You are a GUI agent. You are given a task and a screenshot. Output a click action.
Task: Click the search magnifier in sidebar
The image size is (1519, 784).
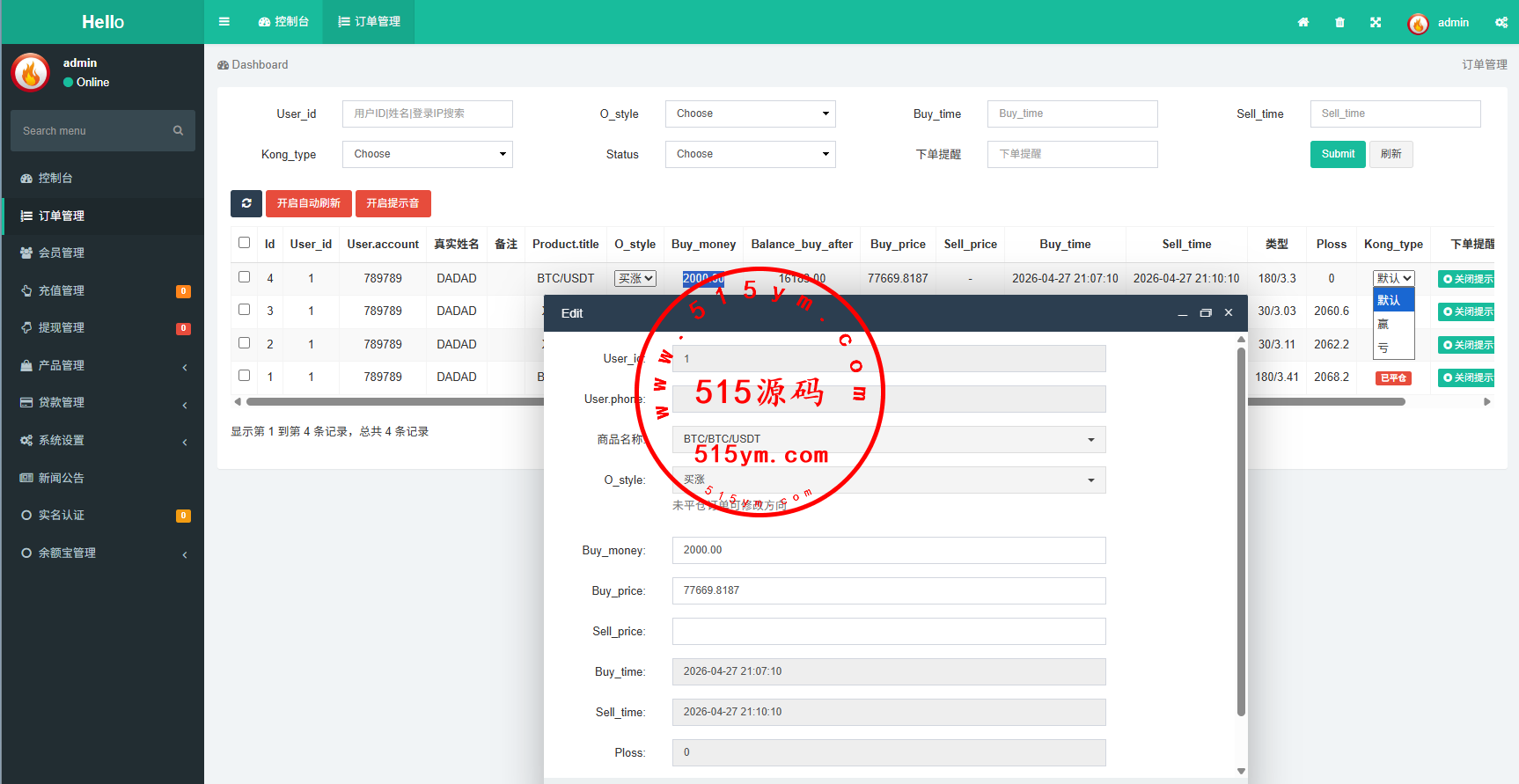(178, 130)
